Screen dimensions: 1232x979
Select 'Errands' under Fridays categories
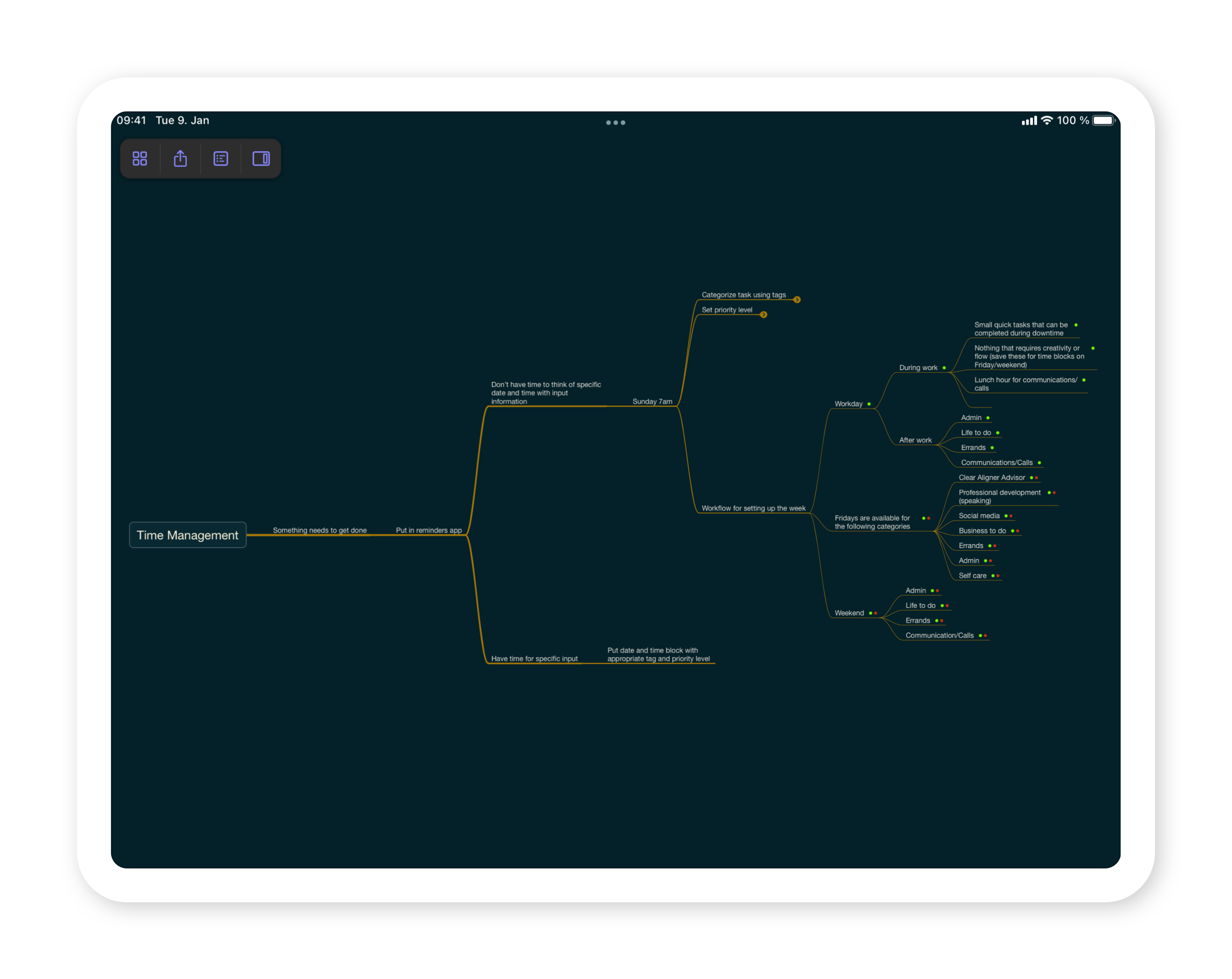coord(971,546)
